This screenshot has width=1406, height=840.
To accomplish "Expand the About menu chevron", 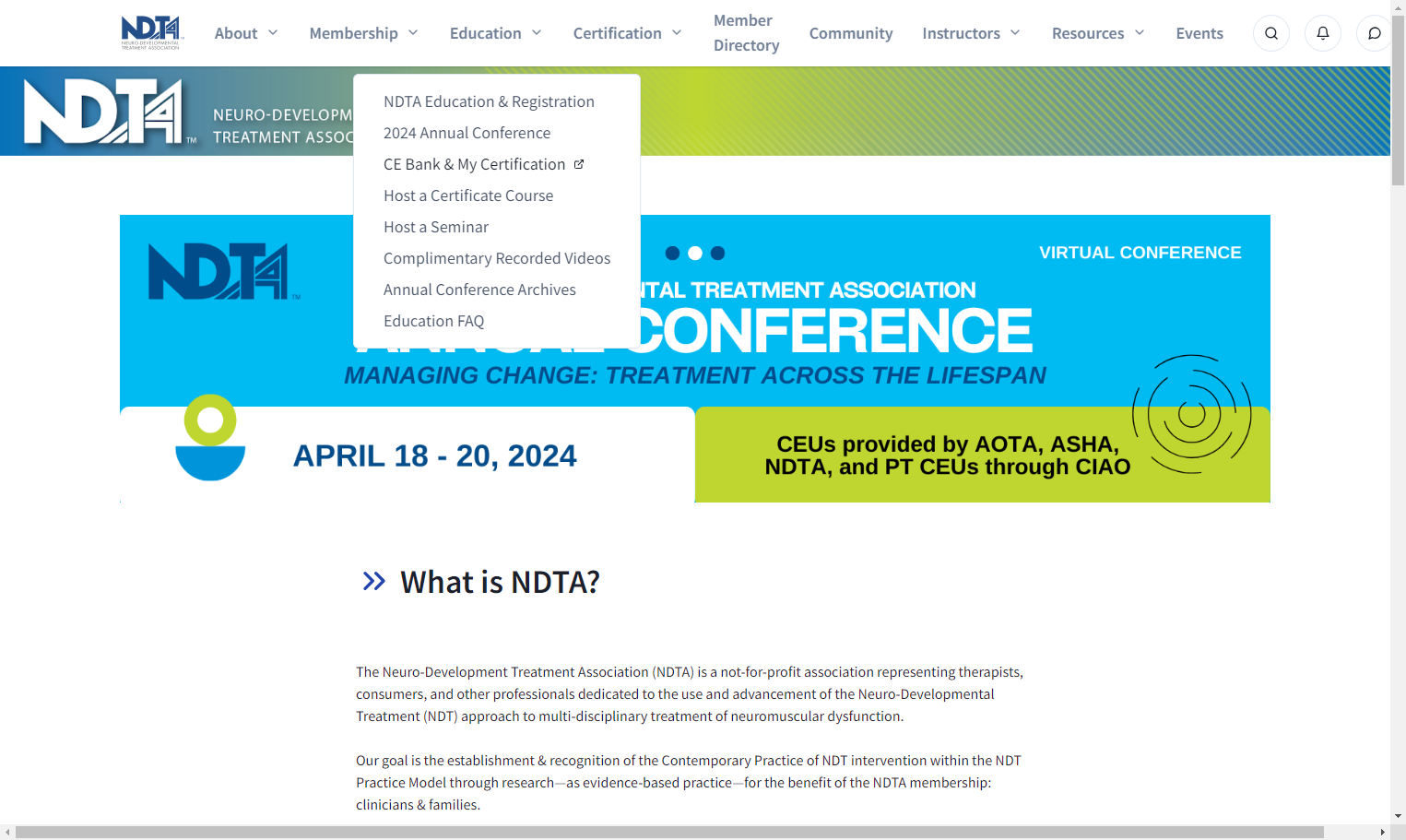I will [273, 32].
